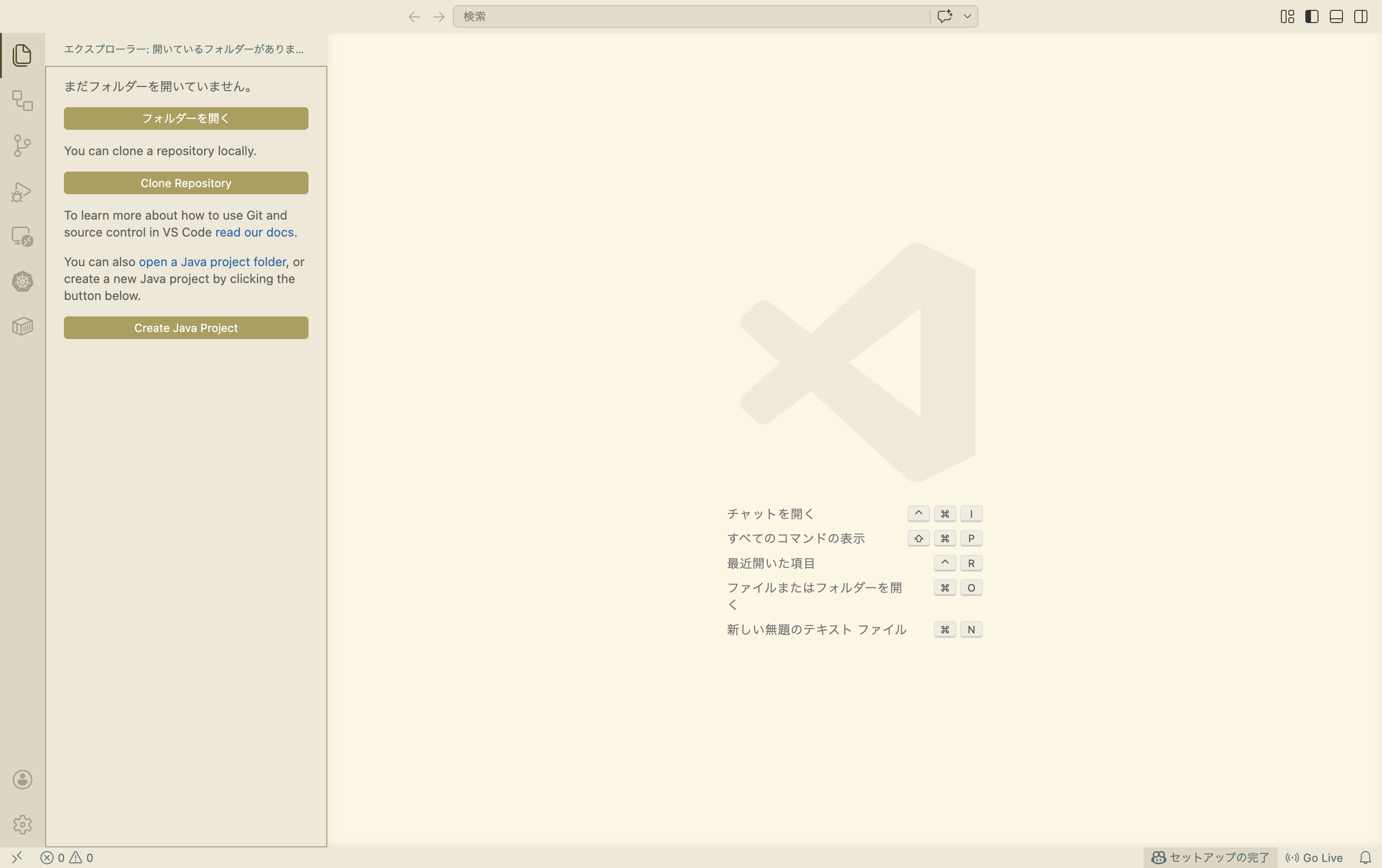Open the Kubernetes view in the activity bar

[x=22, y=281]
